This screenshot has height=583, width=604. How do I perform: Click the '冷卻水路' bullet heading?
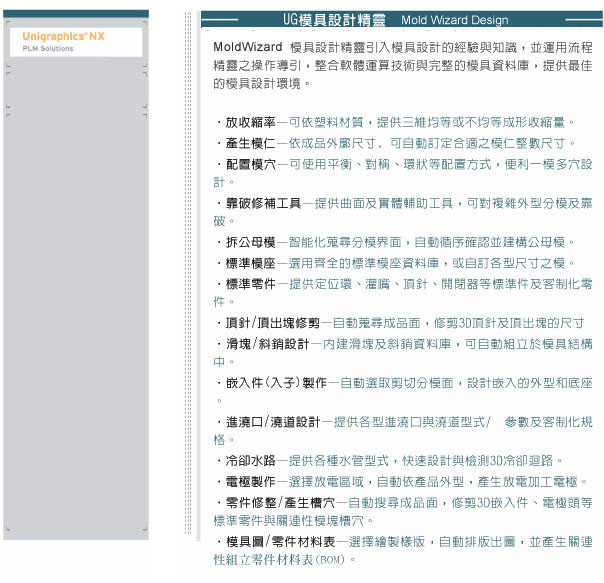point(250,460)
